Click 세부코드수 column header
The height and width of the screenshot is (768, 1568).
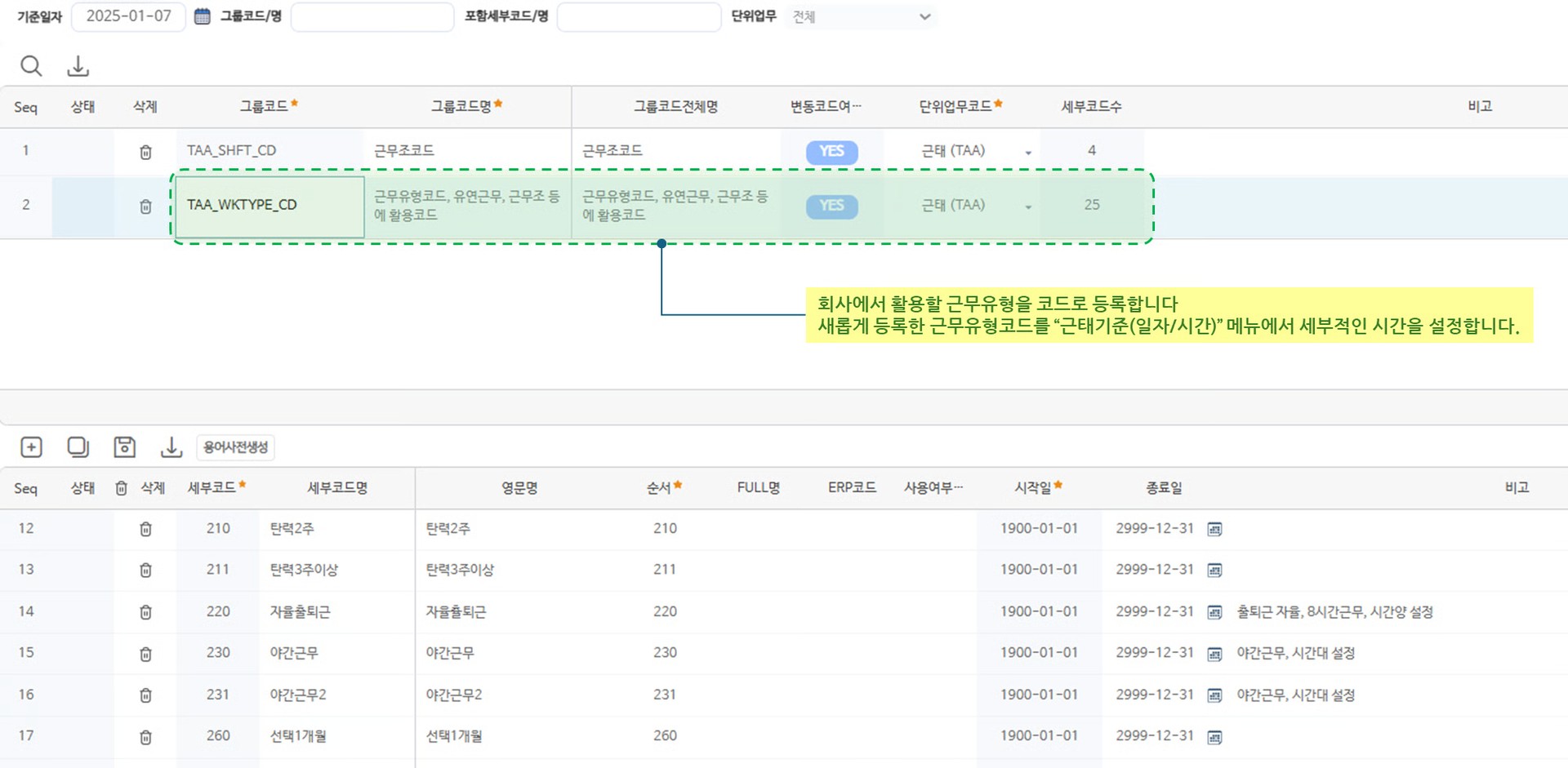pos(1092,106)
